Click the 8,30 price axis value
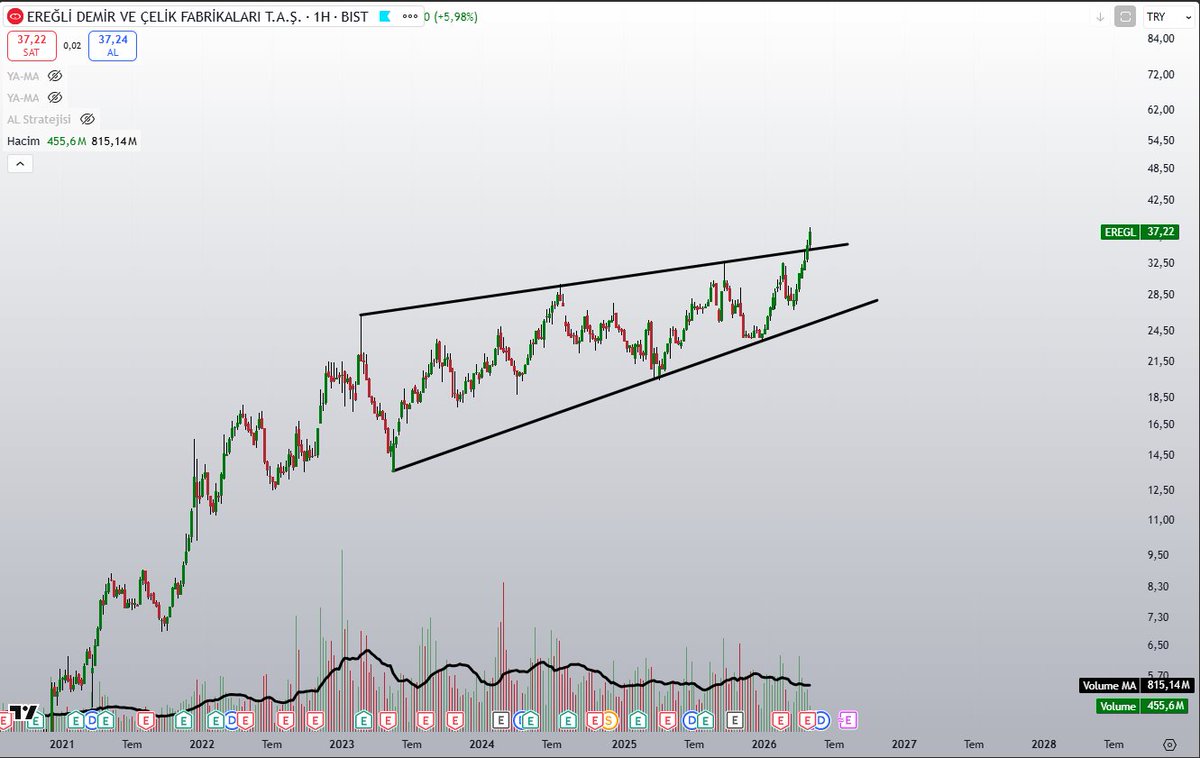Screen dimensions: 1200x758 [1160, 587]
